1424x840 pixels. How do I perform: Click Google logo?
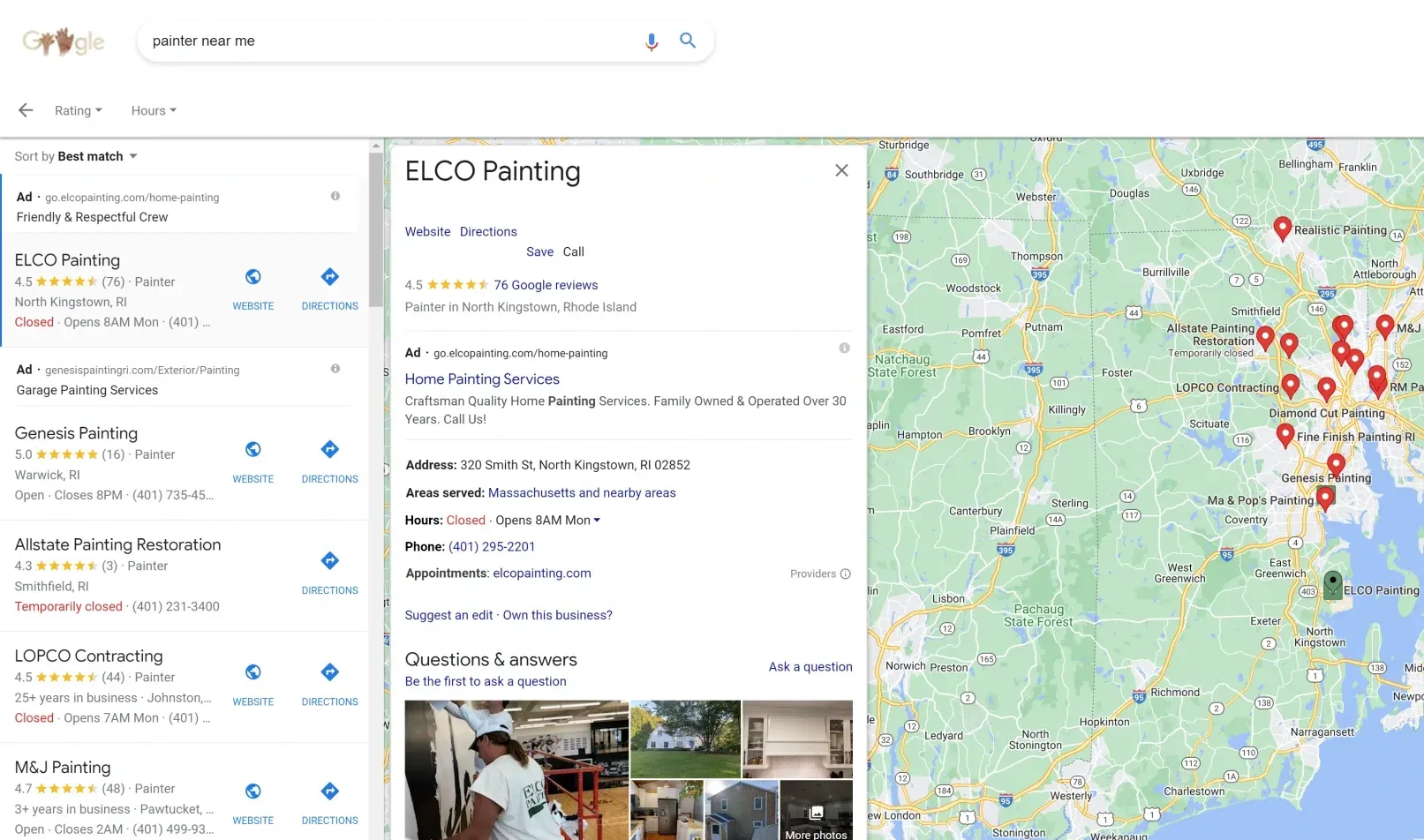tap(64, 41)
